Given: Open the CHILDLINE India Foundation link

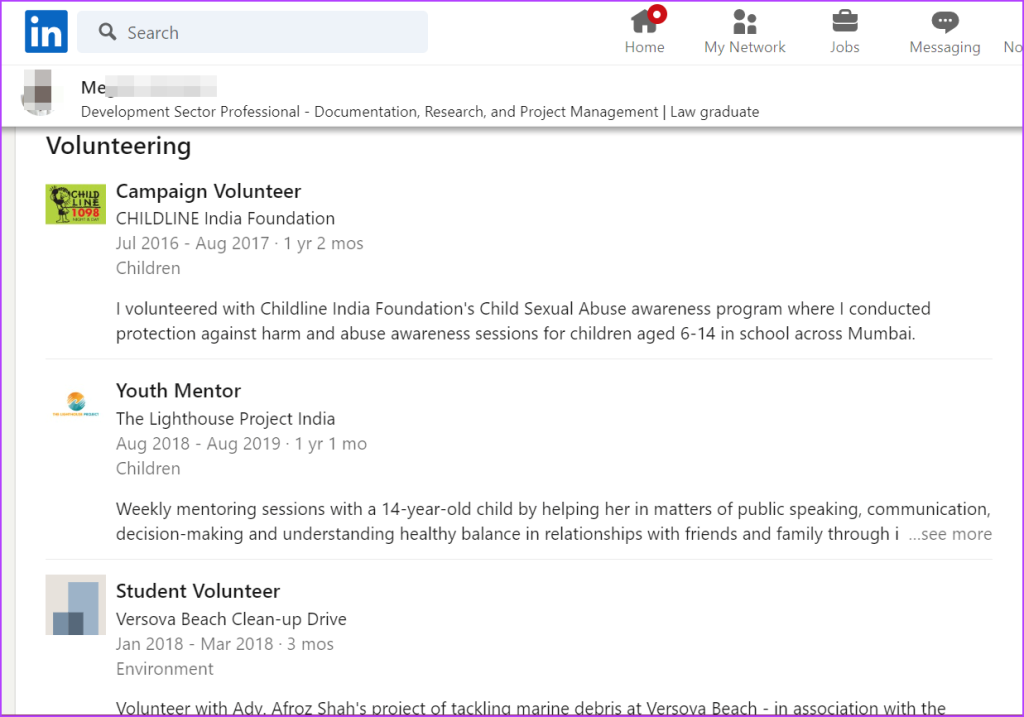Looking at the screenshot, I should tap(225, 218).
